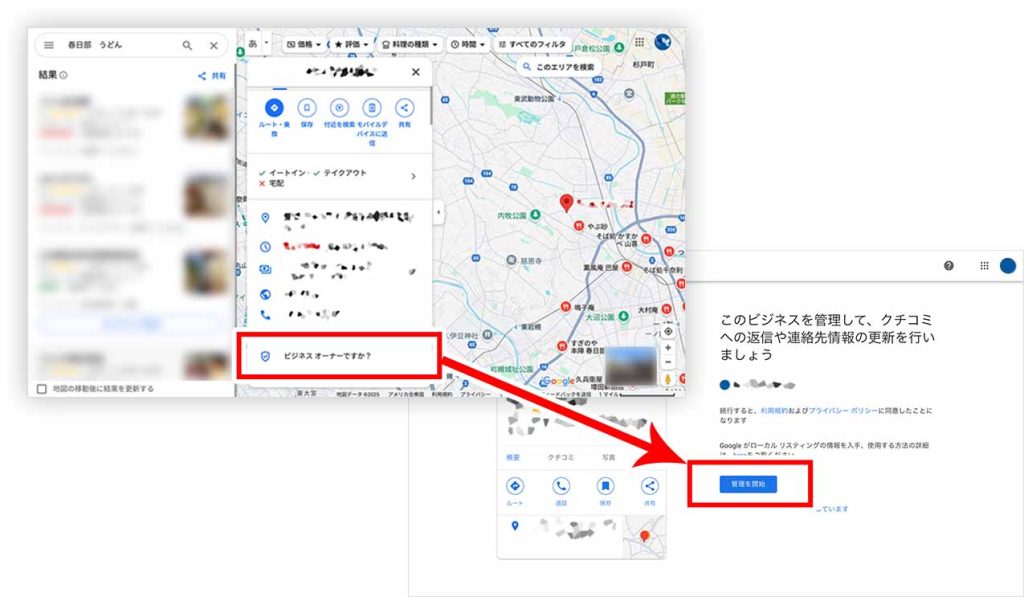Click the phone icon in the place panel
The height and width of the screenshot is (597, 1024).
(265, 315)
